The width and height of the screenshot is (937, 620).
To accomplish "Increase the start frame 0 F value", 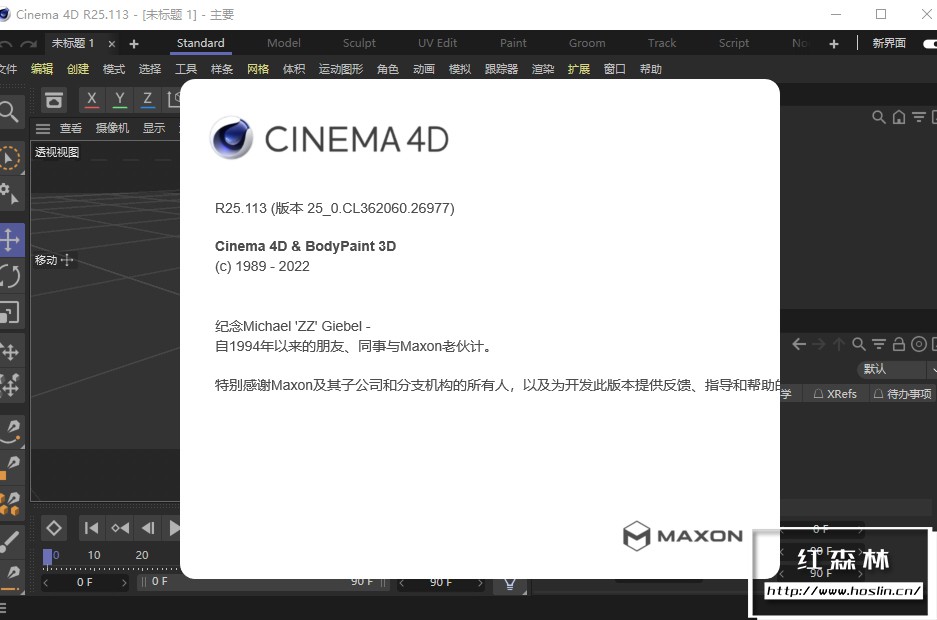I will [124, 583].
